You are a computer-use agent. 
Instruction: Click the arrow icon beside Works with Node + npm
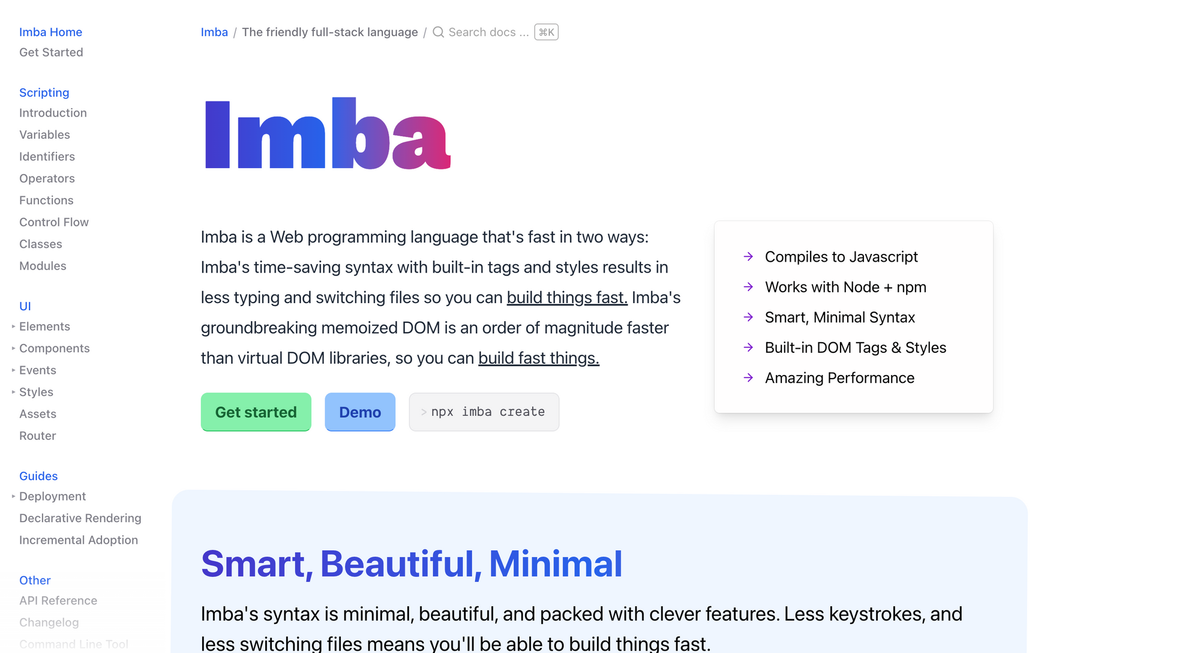(746, 287)
